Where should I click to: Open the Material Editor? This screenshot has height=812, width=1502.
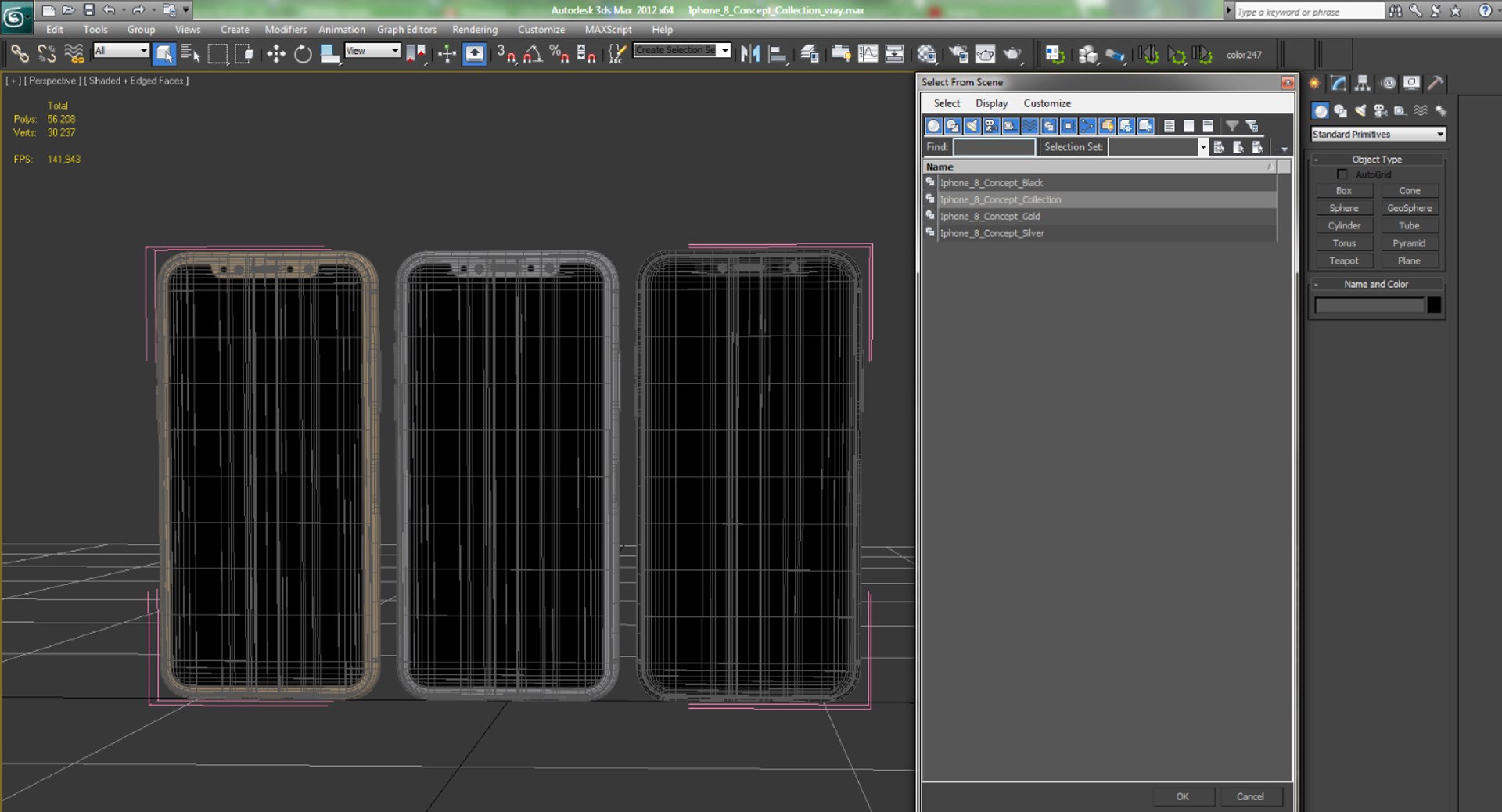point(927,54)
